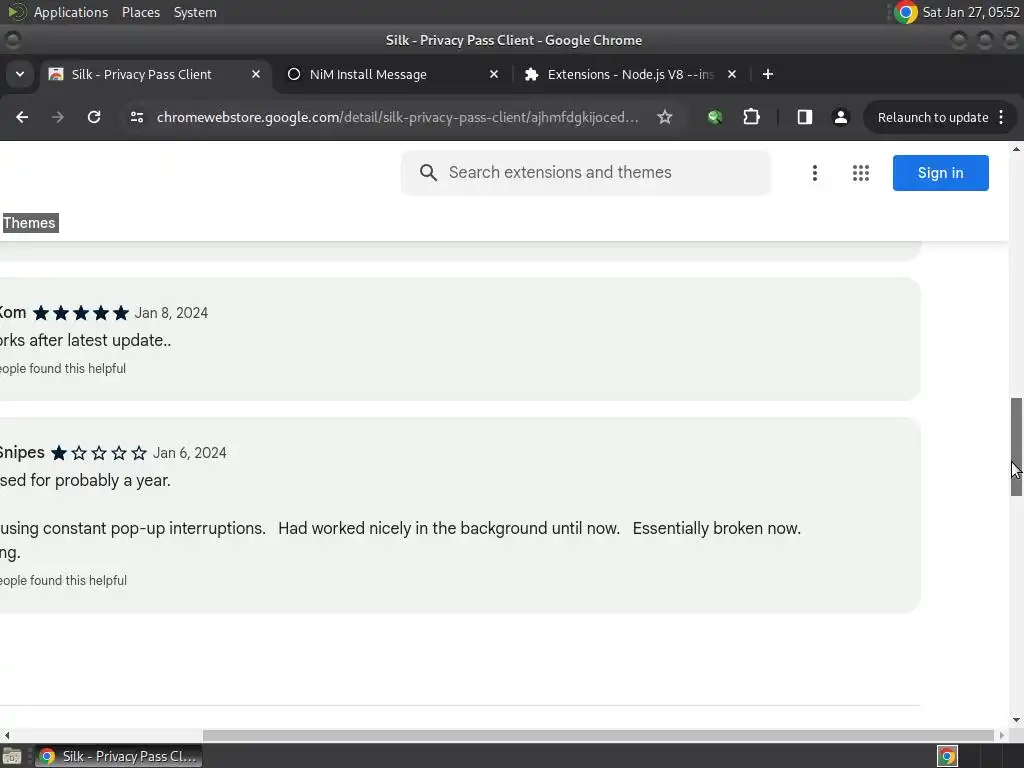This screenshot has height=768, width=1024.
Task: Switch to the NiM Install Message tab
Action: 392,74
